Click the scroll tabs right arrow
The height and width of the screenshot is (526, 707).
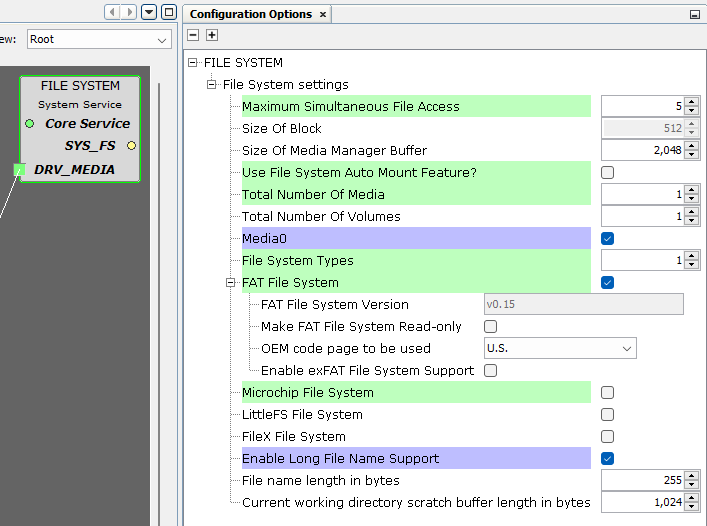(x=129, y=12)
